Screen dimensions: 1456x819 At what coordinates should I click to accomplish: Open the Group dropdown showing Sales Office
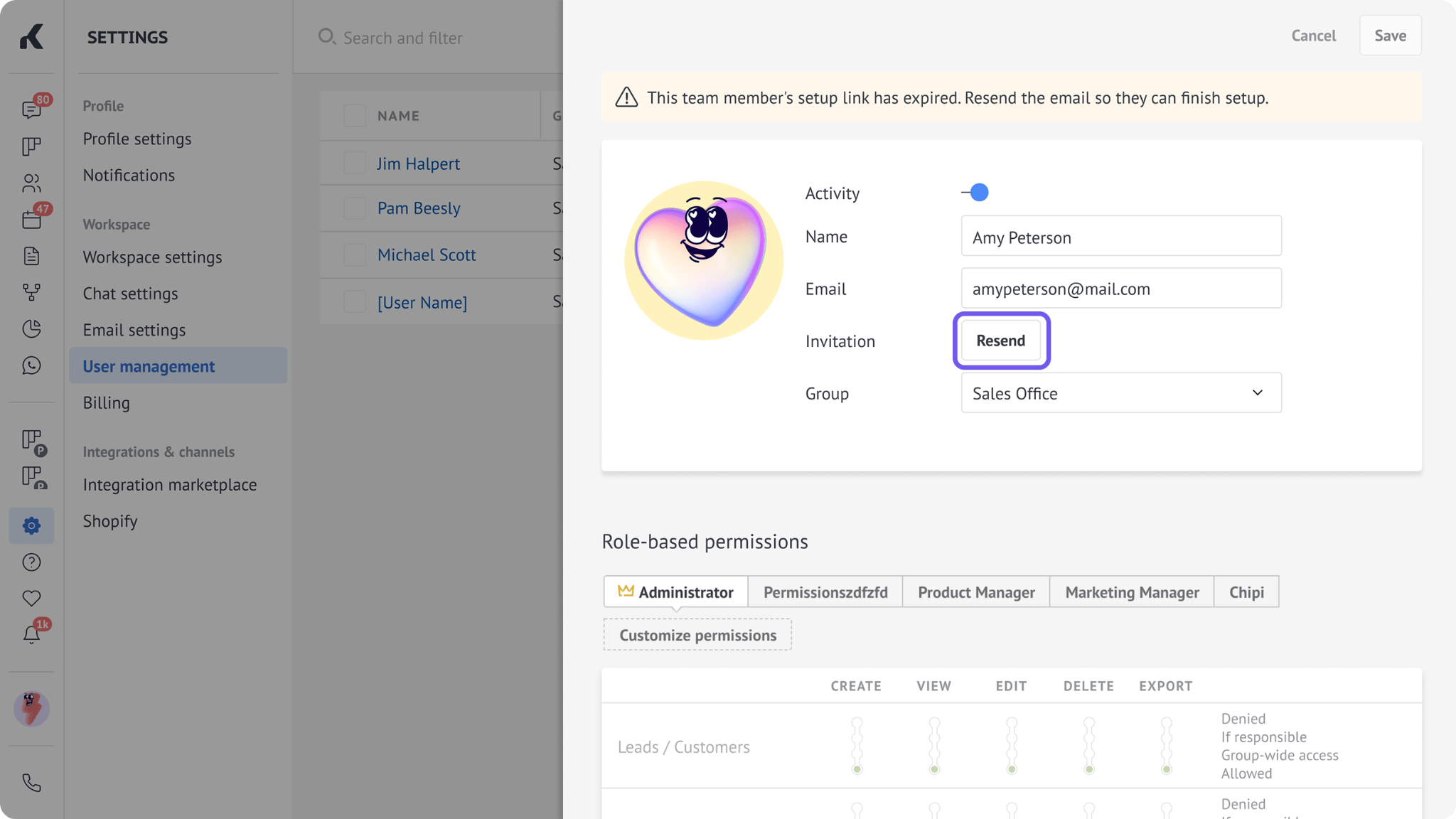point(1121,393)
